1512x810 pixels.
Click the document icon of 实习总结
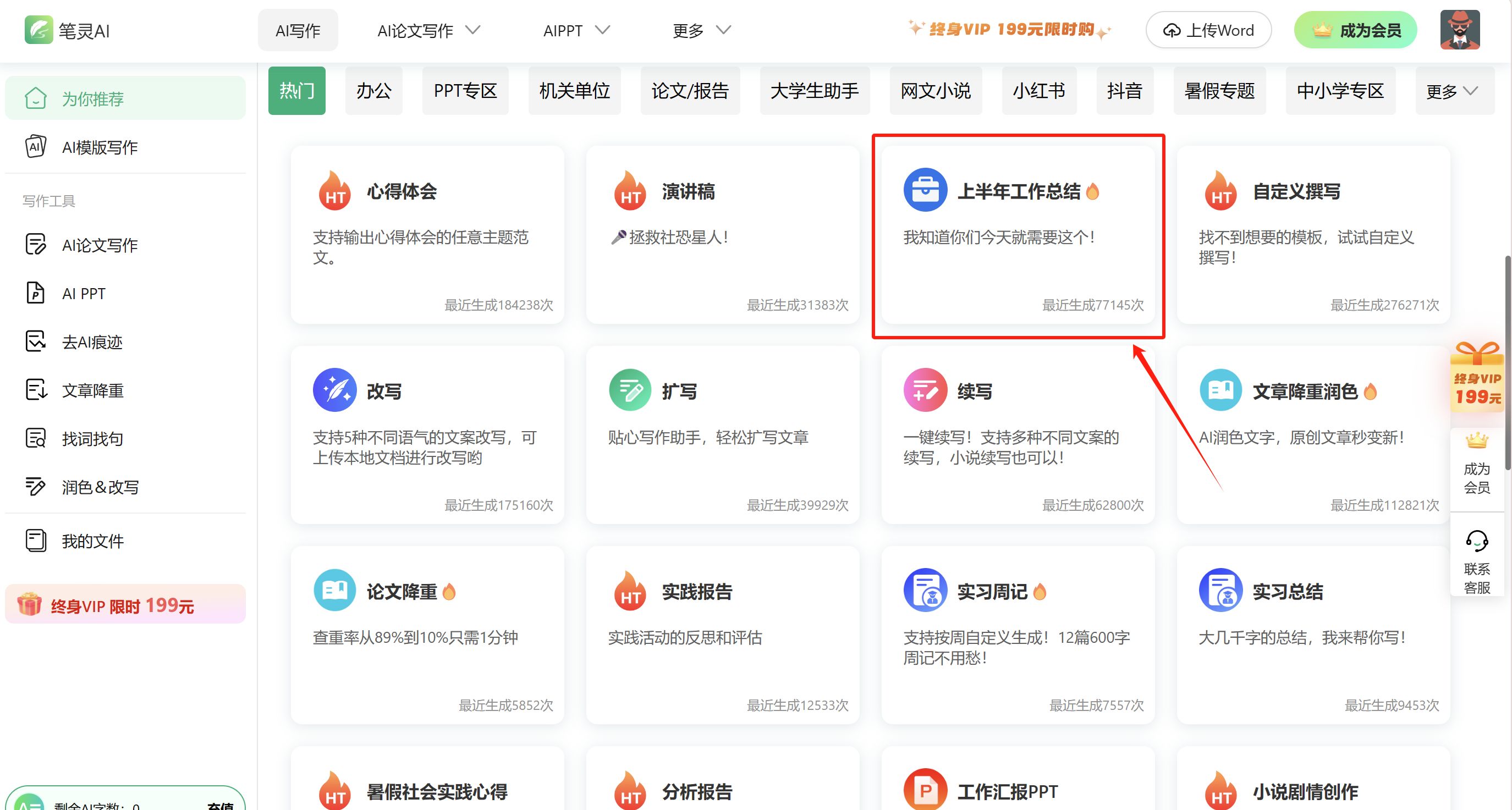1221,590
